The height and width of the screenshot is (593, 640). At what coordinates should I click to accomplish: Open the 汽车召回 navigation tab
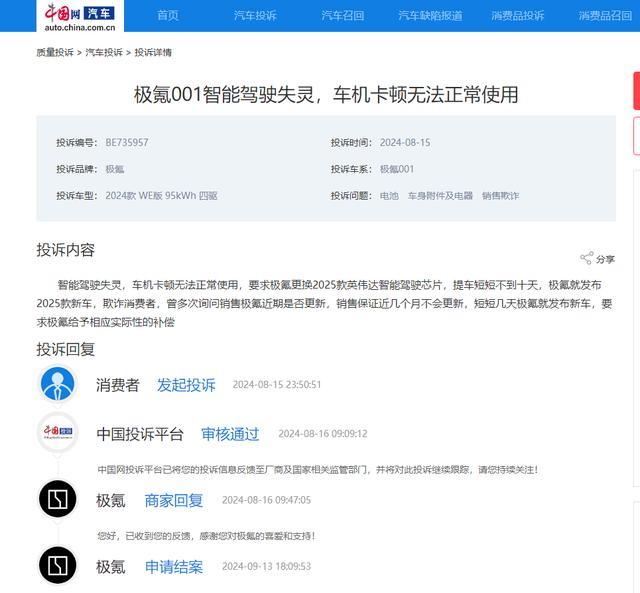pyautogui.click(x=342, y=16)
